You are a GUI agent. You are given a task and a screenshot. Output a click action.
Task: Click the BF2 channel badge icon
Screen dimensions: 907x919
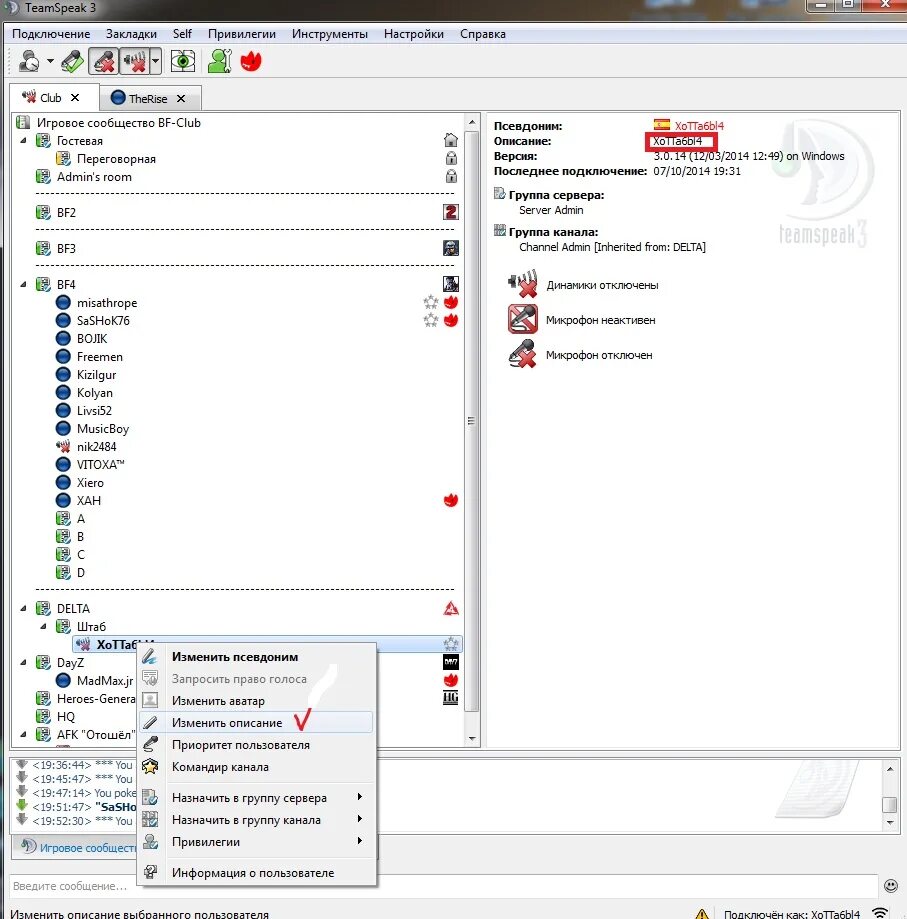(x=451, y=212)
